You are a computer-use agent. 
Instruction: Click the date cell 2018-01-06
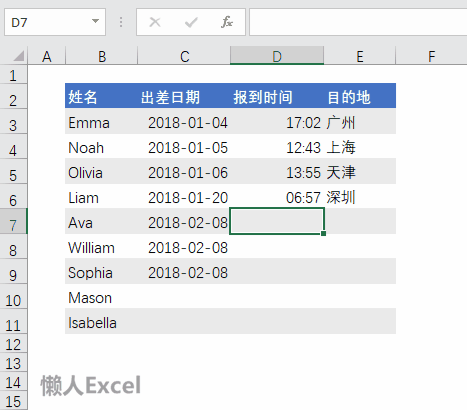tap(184, 171)
